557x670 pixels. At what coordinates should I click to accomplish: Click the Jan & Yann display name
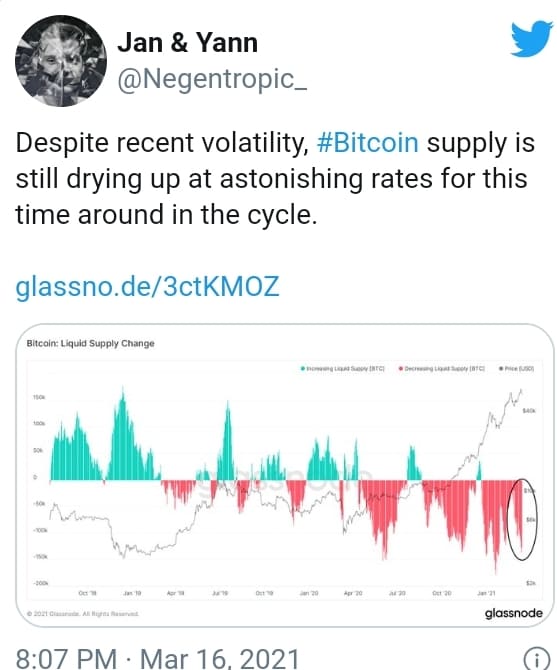coord(188,43)
